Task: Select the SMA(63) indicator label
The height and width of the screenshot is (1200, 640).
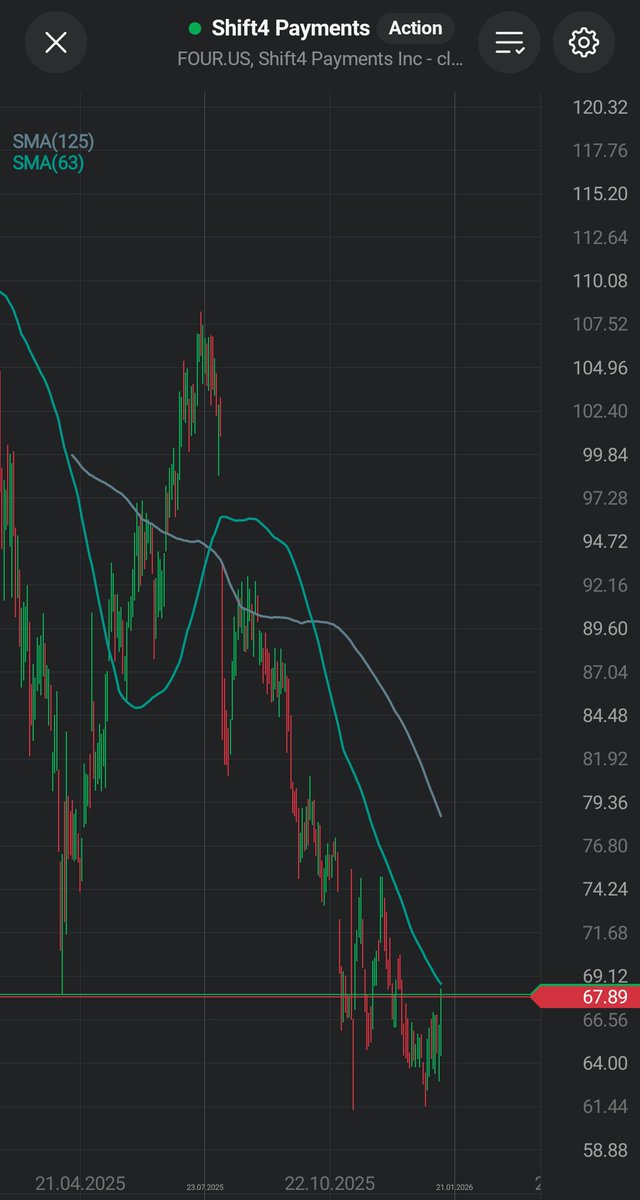Action: click(48, 163)
